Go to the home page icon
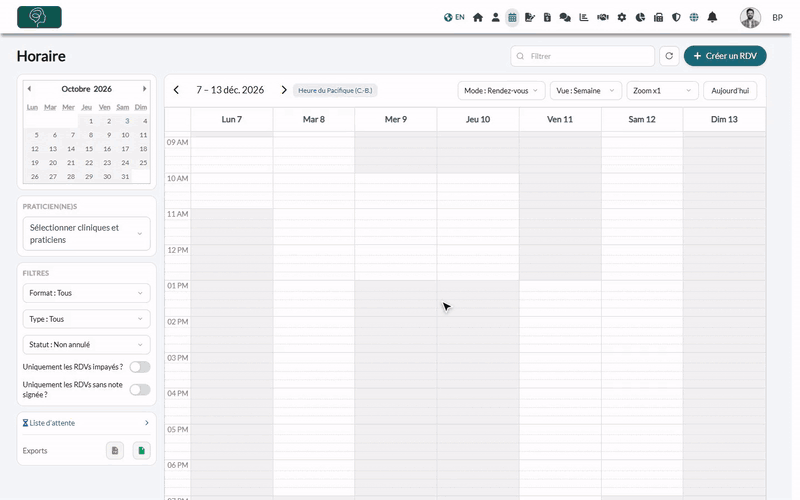This screenshot has width=800, height=500. point(478,17)
